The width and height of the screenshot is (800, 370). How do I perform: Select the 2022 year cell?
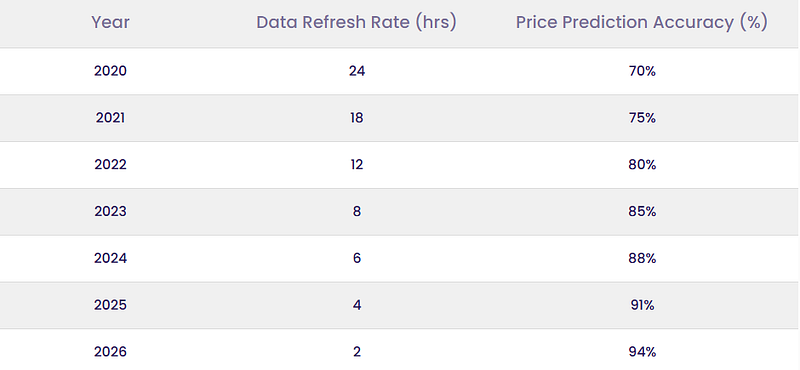[x=110, y=165]
